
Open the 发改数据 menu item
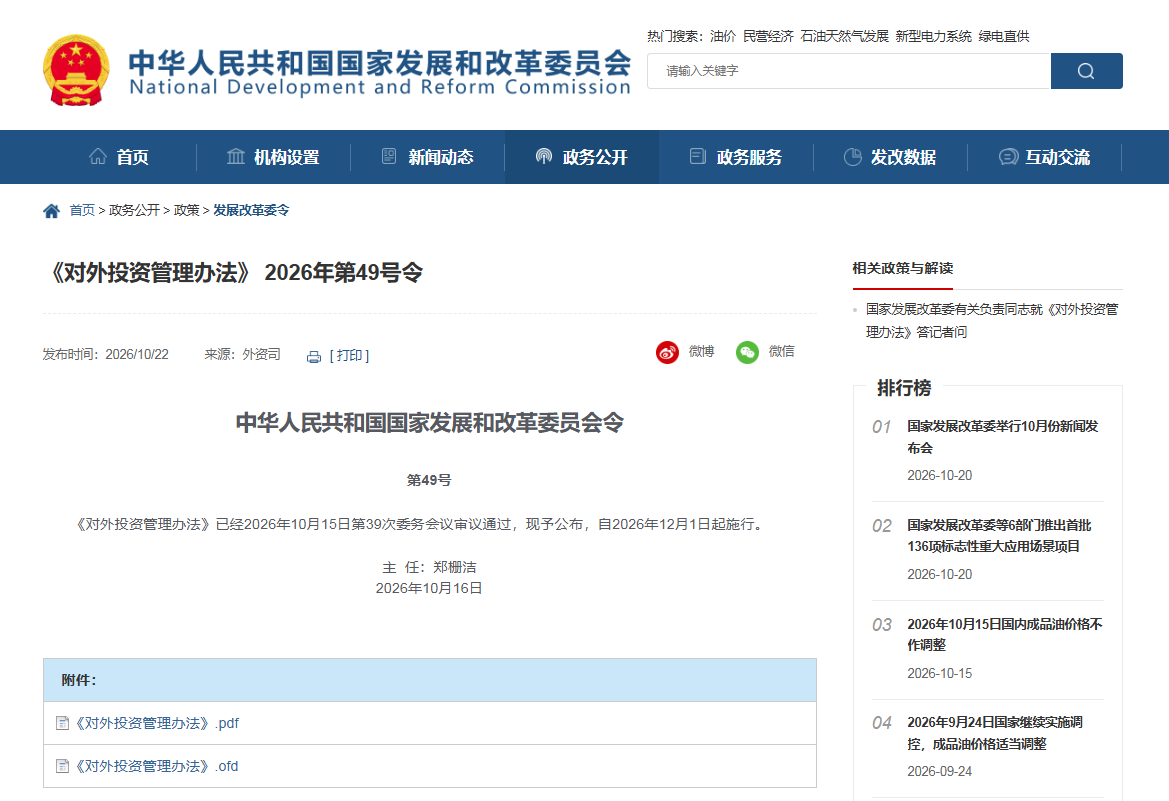890,157
